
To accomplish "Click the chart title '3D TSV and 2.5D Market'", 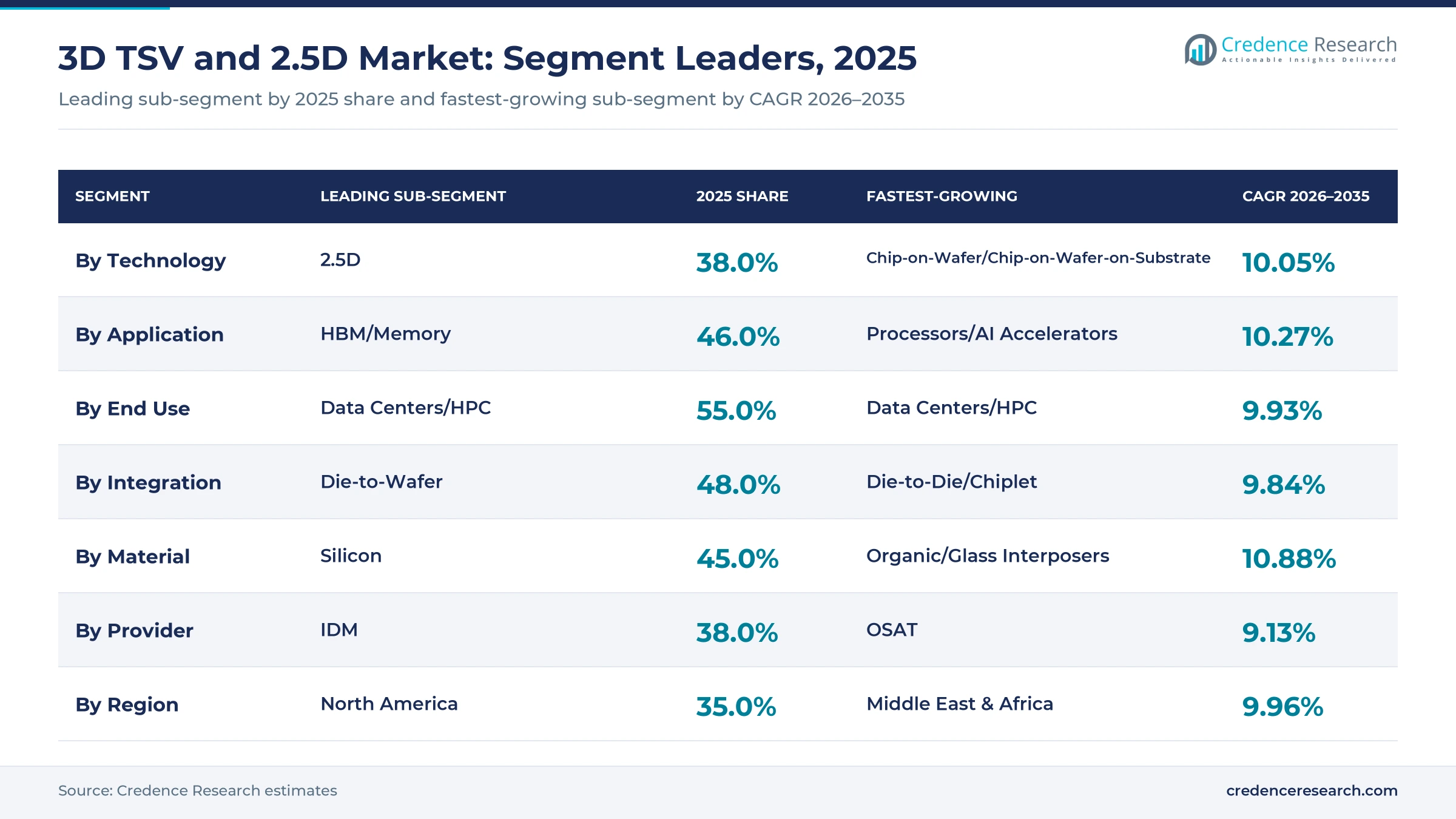I will click(x=276, y=58).
